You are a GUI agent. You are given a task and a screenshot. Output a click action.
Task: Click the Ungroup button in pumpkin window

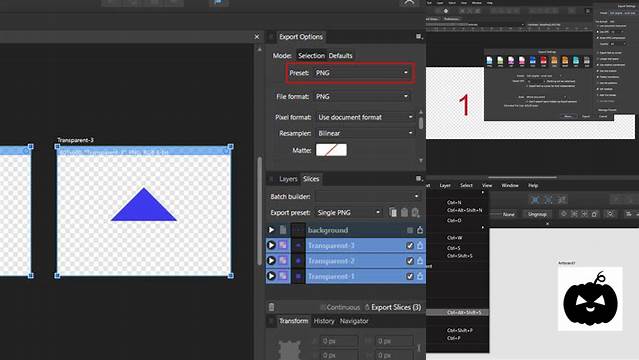(537, 214)
